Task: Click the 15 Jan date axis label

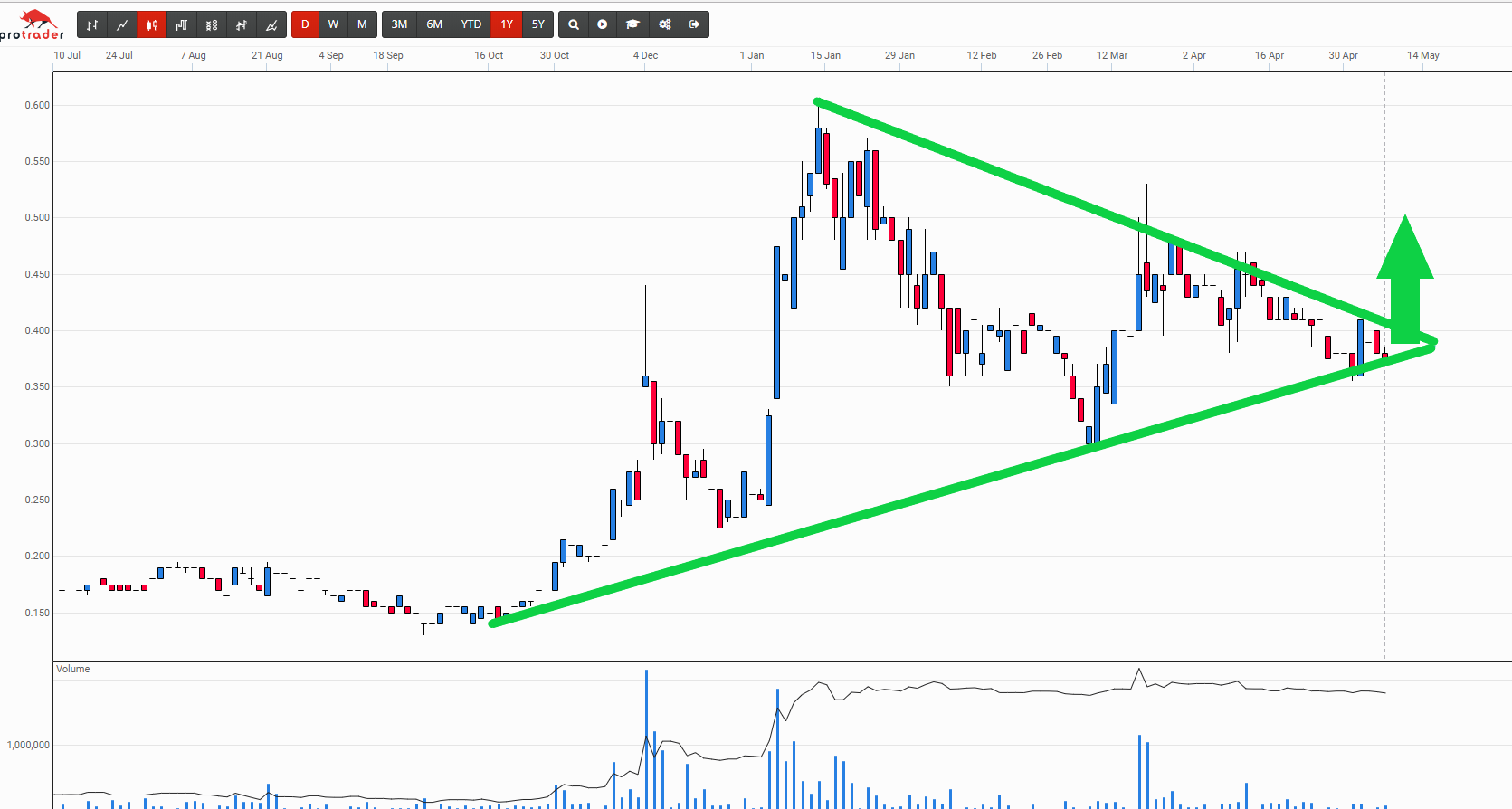Action: click(825, 55)
